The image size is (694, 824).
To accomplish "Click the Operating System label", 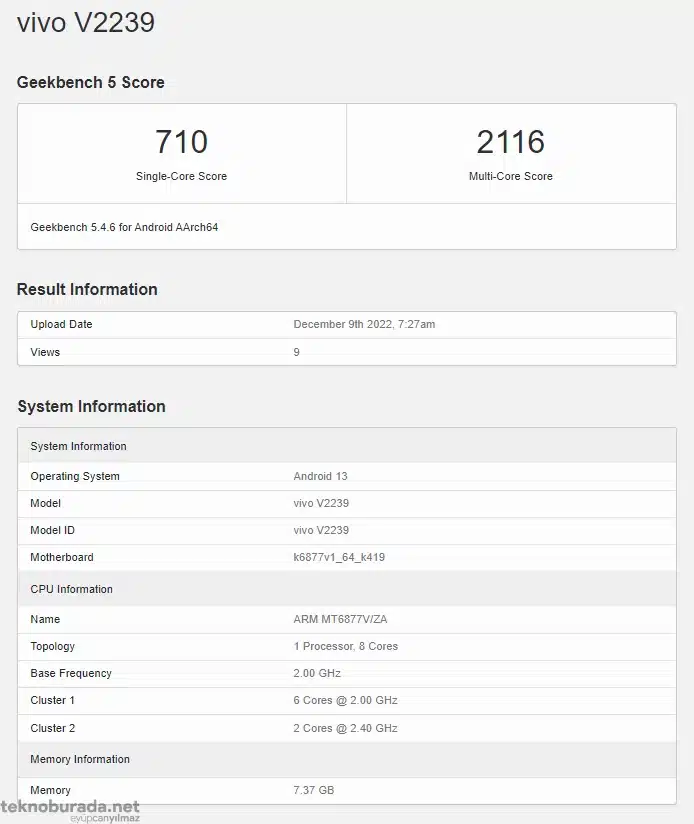I will [x=75, y=476].
